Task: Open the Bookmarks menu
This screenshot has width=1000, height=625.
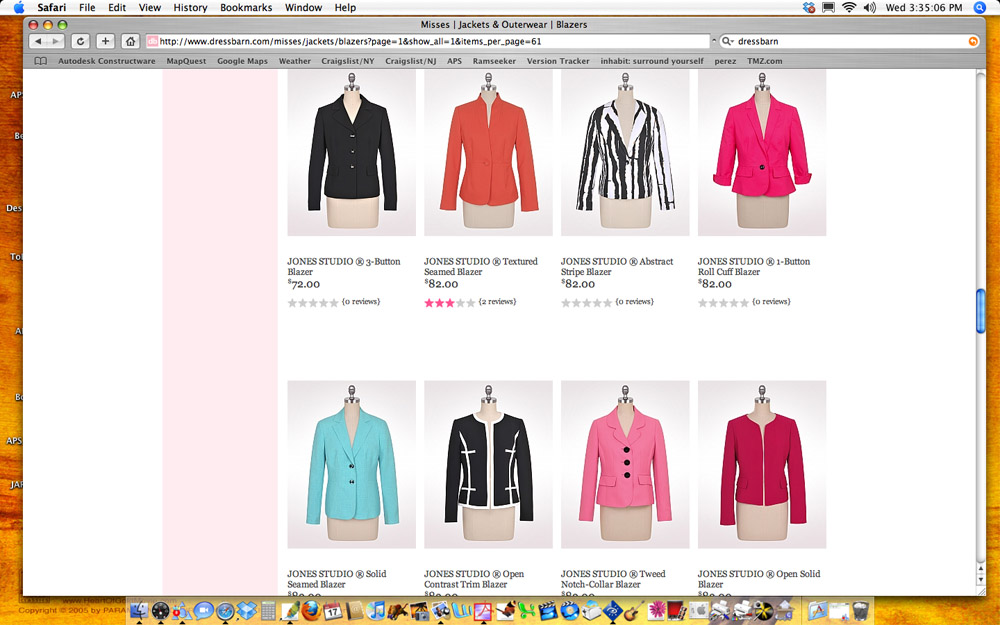Action: 246,8
